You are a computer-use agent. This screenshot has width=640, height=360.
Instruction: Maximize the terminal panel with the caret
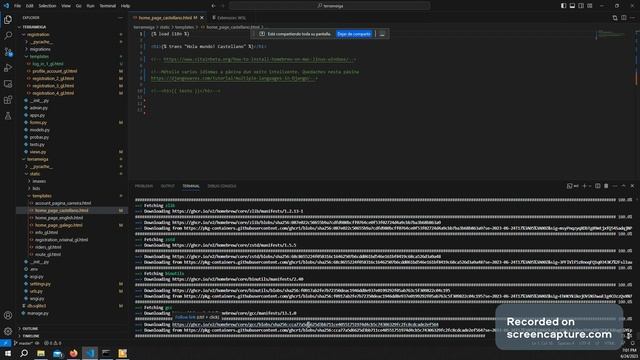pyautogui.click(x=623, y=186)
